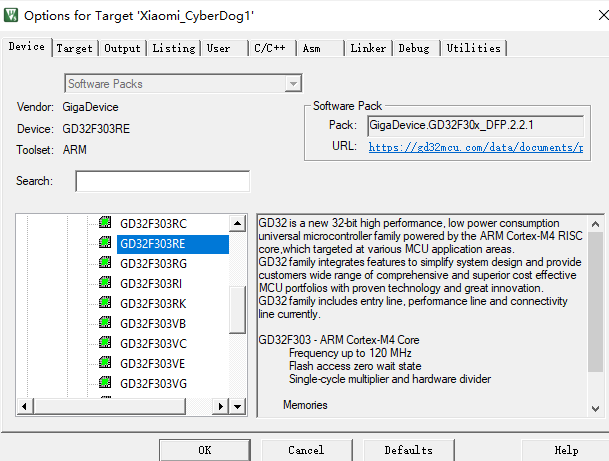Click device list scroll down arrow

point(237,407)
